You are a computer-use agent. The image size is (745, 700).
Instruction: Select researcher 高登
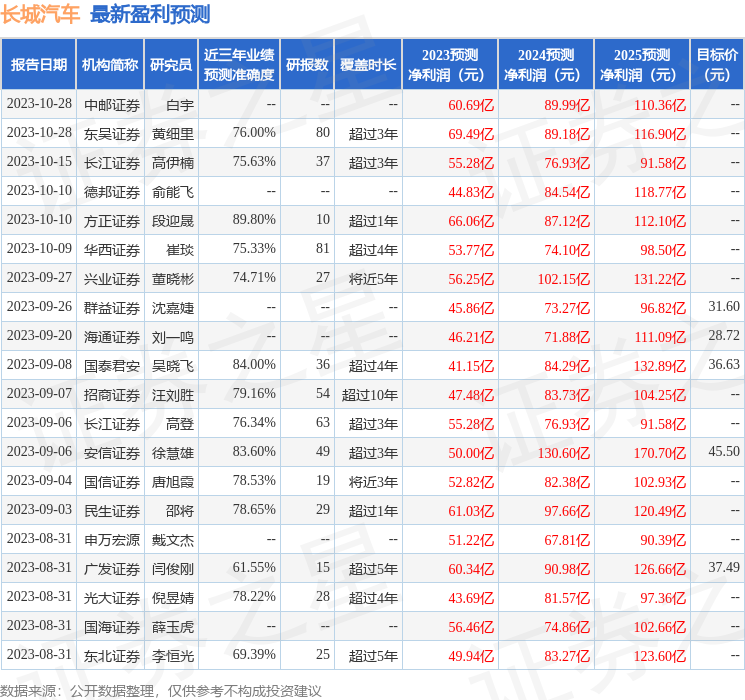[180, 424]
